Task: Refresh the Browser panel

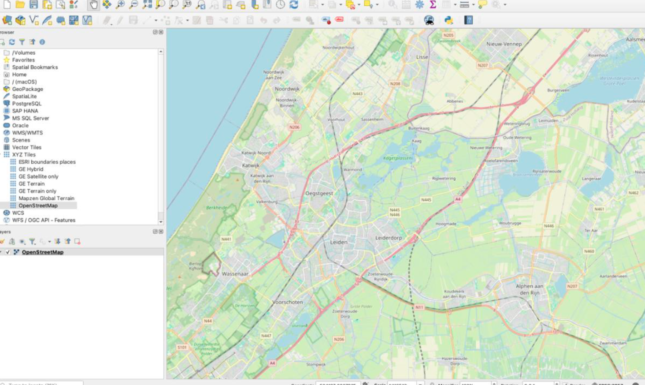Action: tap(12, 42)
